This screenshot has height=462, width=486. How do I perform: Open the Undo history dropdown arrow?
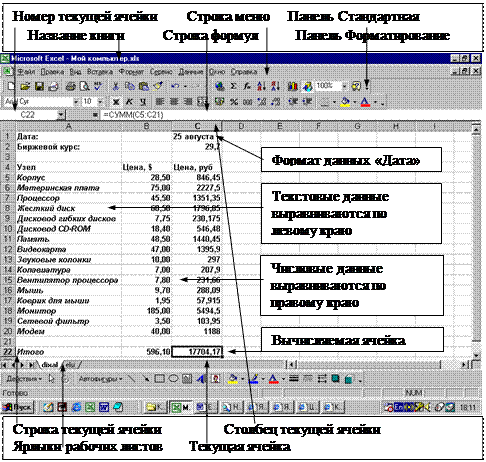(x=185, y=87)
